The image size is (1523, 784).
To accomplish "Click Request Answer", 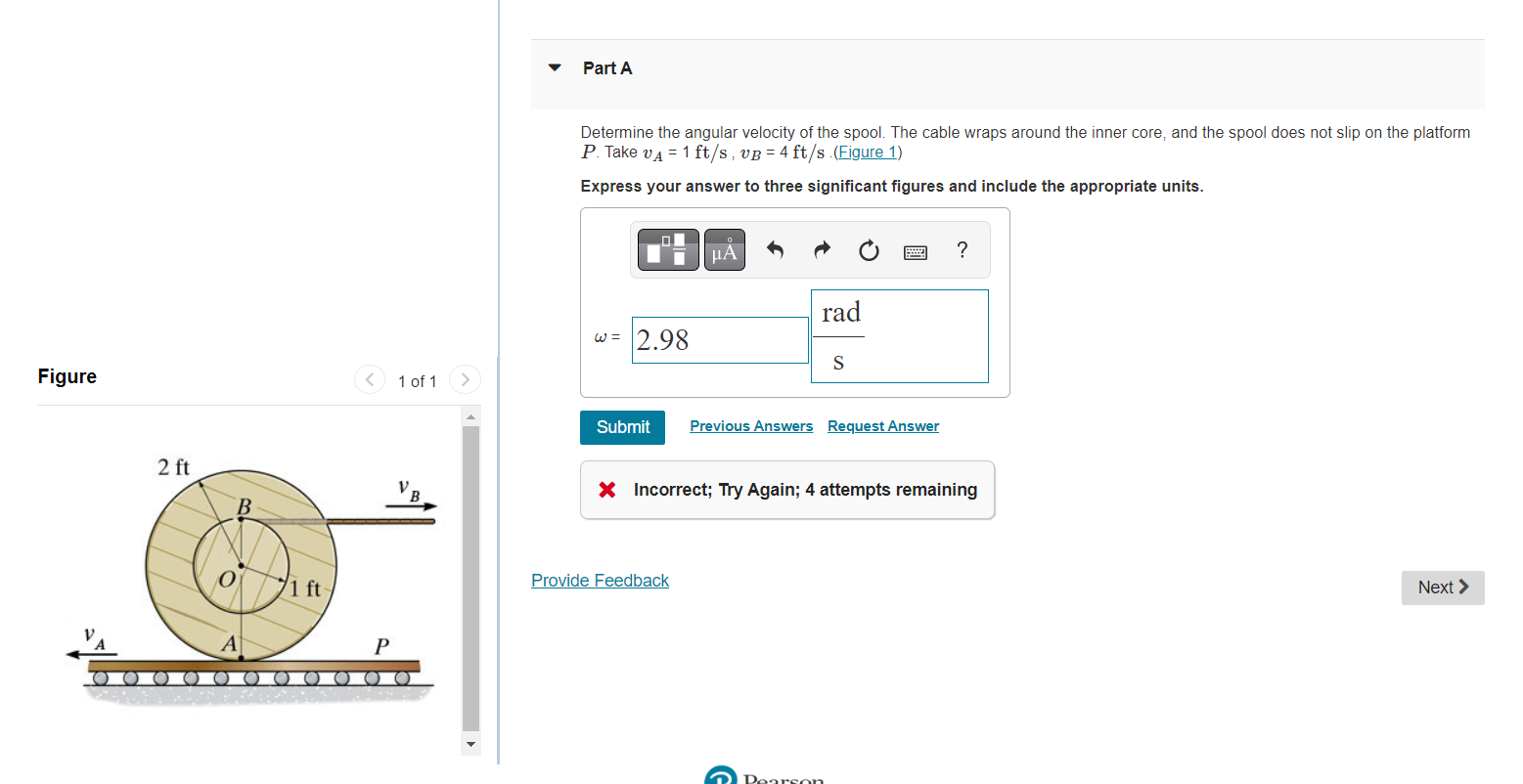I will pos(882,425).
